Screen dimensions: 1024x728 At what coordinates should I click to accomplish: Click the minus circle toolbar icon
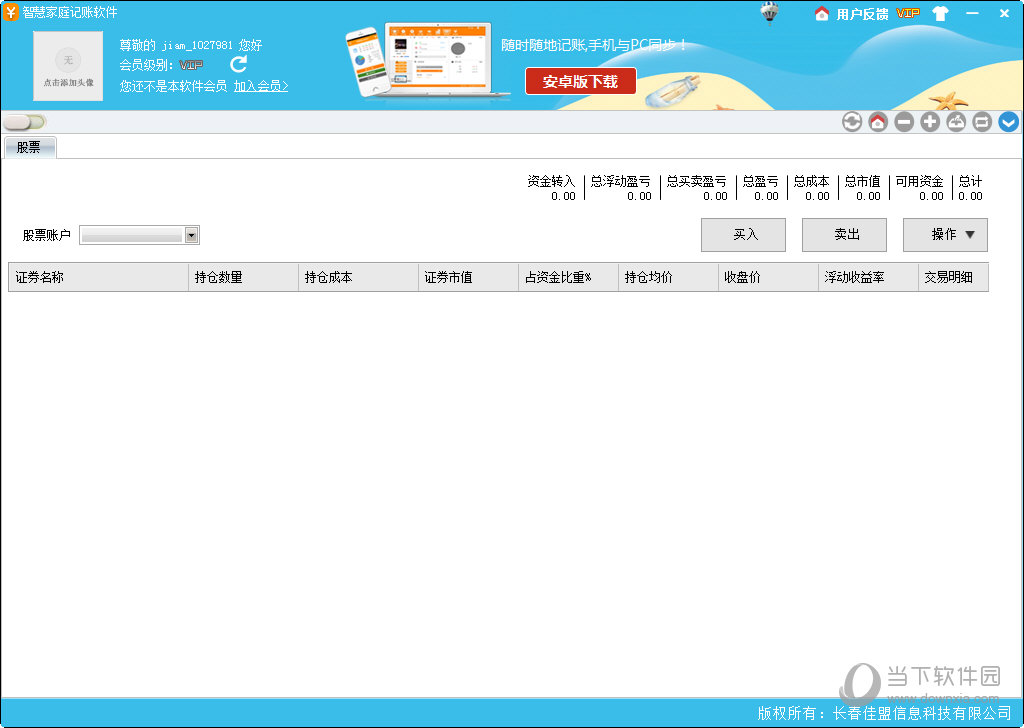[x=904, y=122]
